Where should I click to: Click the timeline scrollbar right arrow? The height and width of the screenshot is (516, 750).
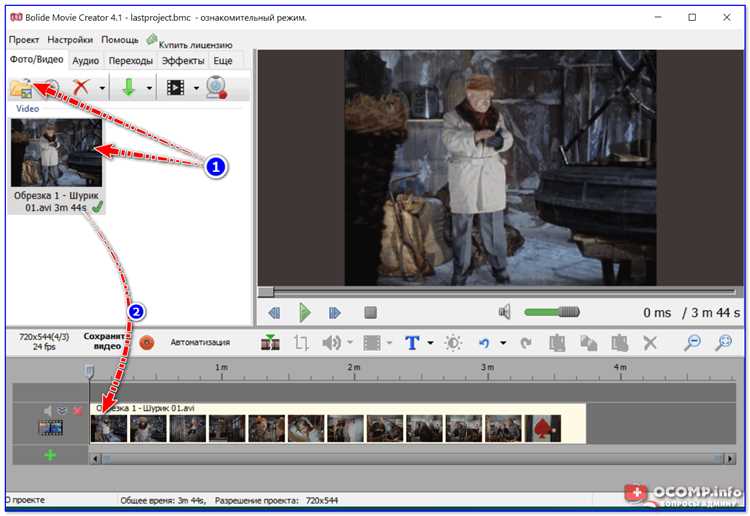pos(730,459)
